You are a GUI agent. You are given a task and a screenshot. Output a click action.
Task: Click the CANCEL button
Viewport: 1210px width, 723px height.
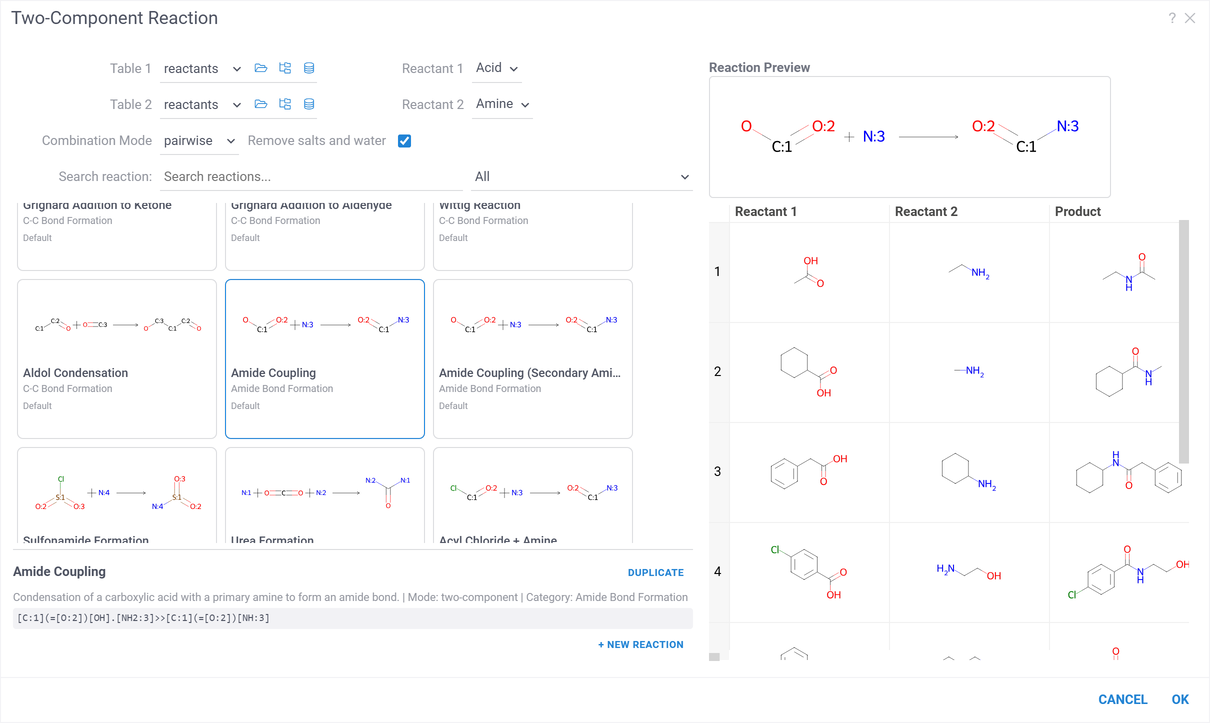pyautogui.click(x=1123, y=700)
